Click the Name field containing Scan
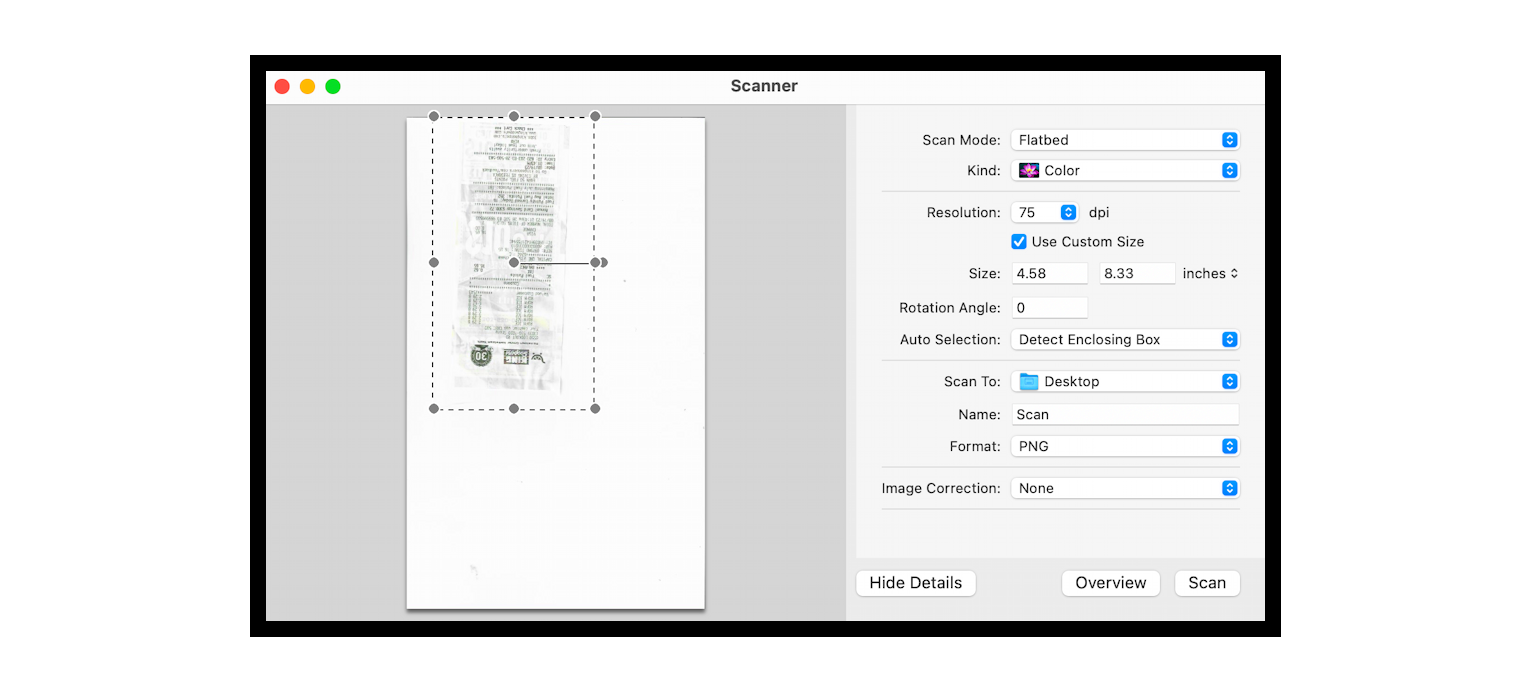Viewport: 1531px width, 692px height. [1125, 414]
